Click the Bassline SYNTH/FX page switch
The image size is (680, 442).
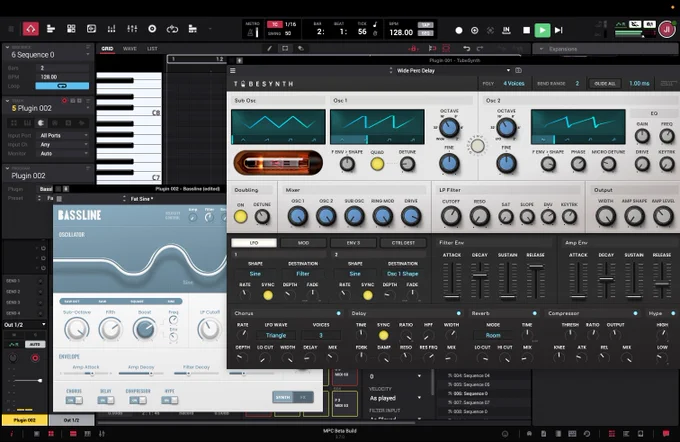293,397
